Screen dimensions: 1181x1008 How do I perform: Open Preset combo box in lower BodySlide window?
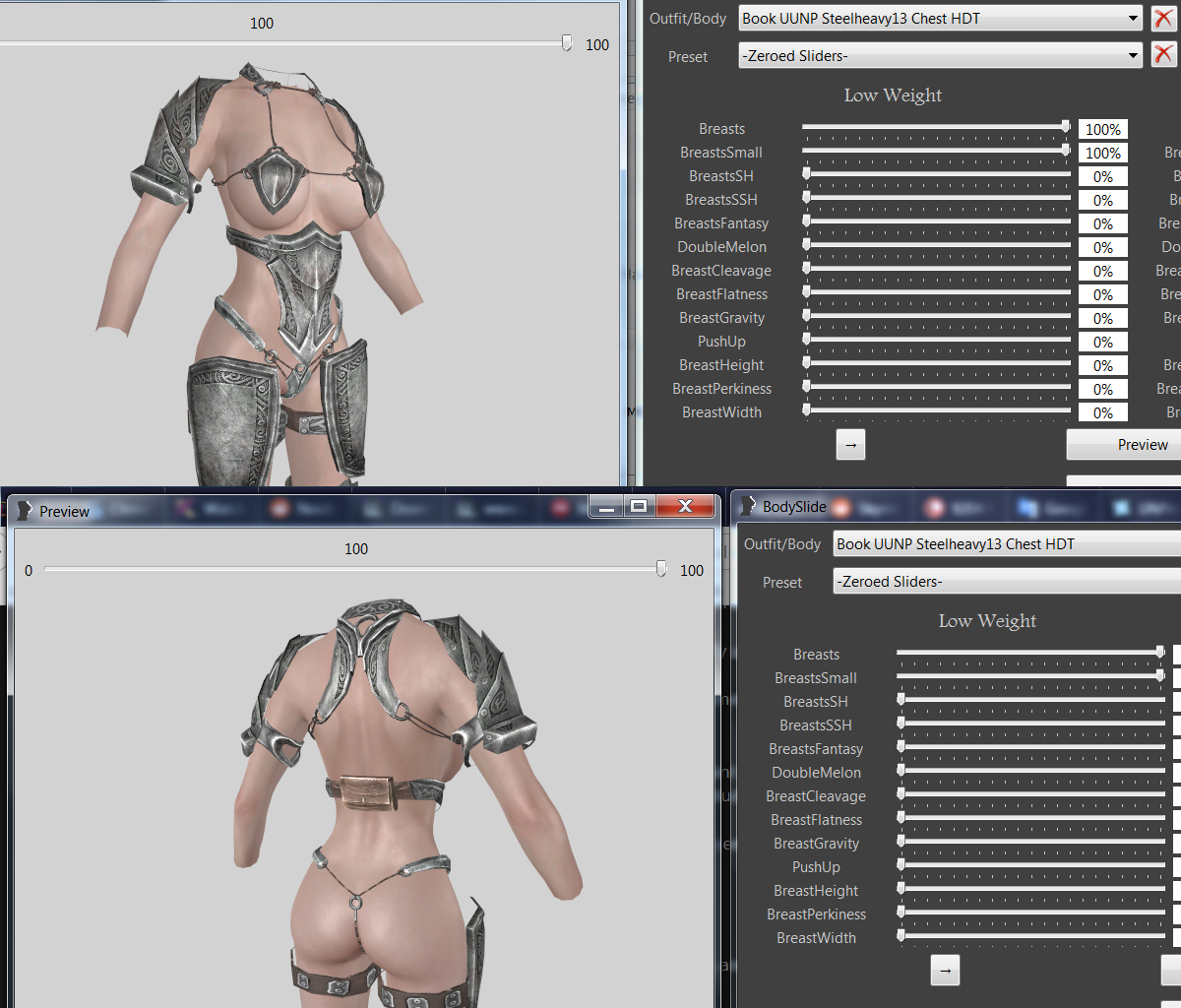click(1007, 582)
